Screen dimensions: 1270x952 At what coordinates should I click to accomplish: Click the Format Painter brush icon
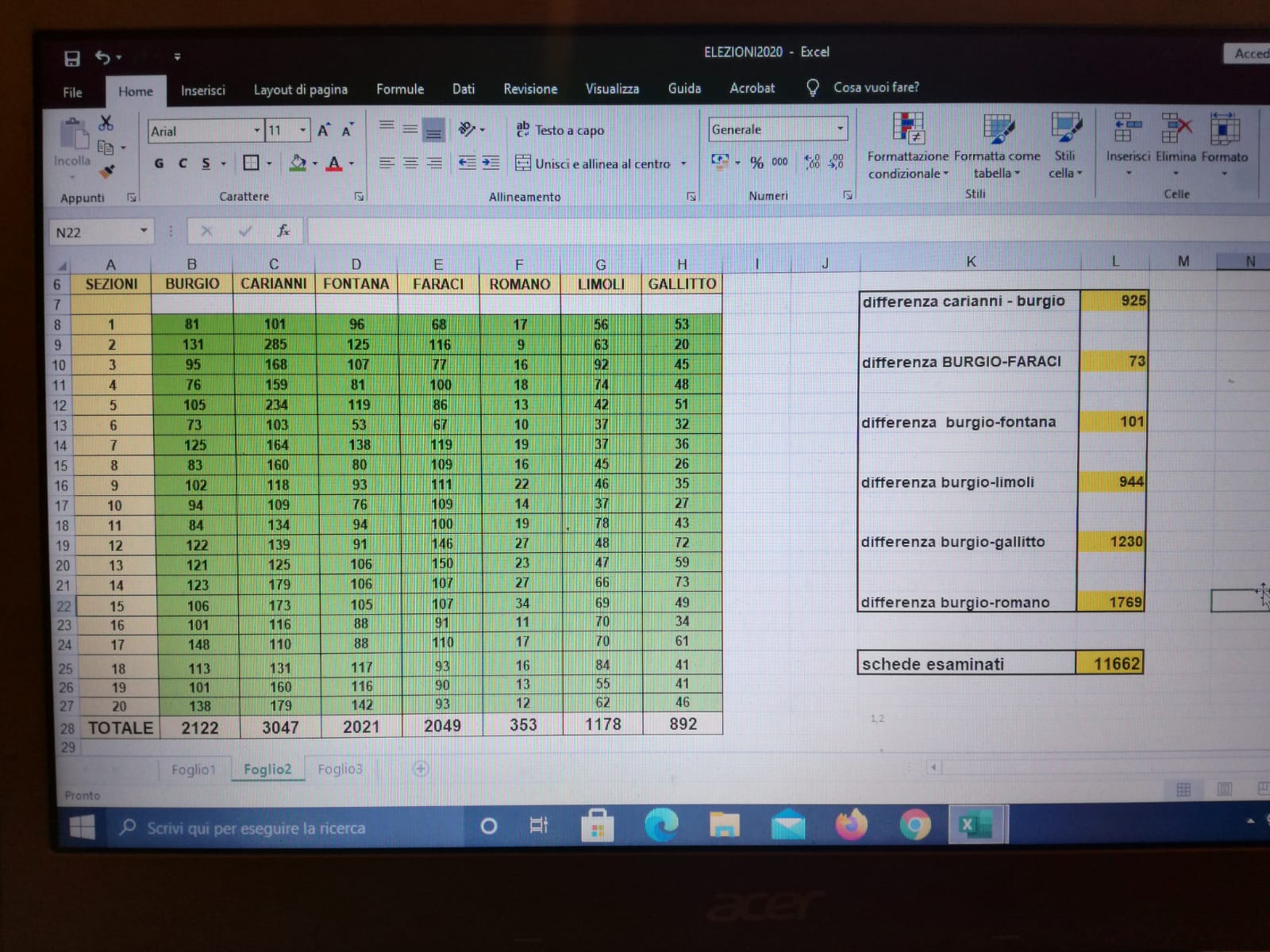tap(108, 171)
